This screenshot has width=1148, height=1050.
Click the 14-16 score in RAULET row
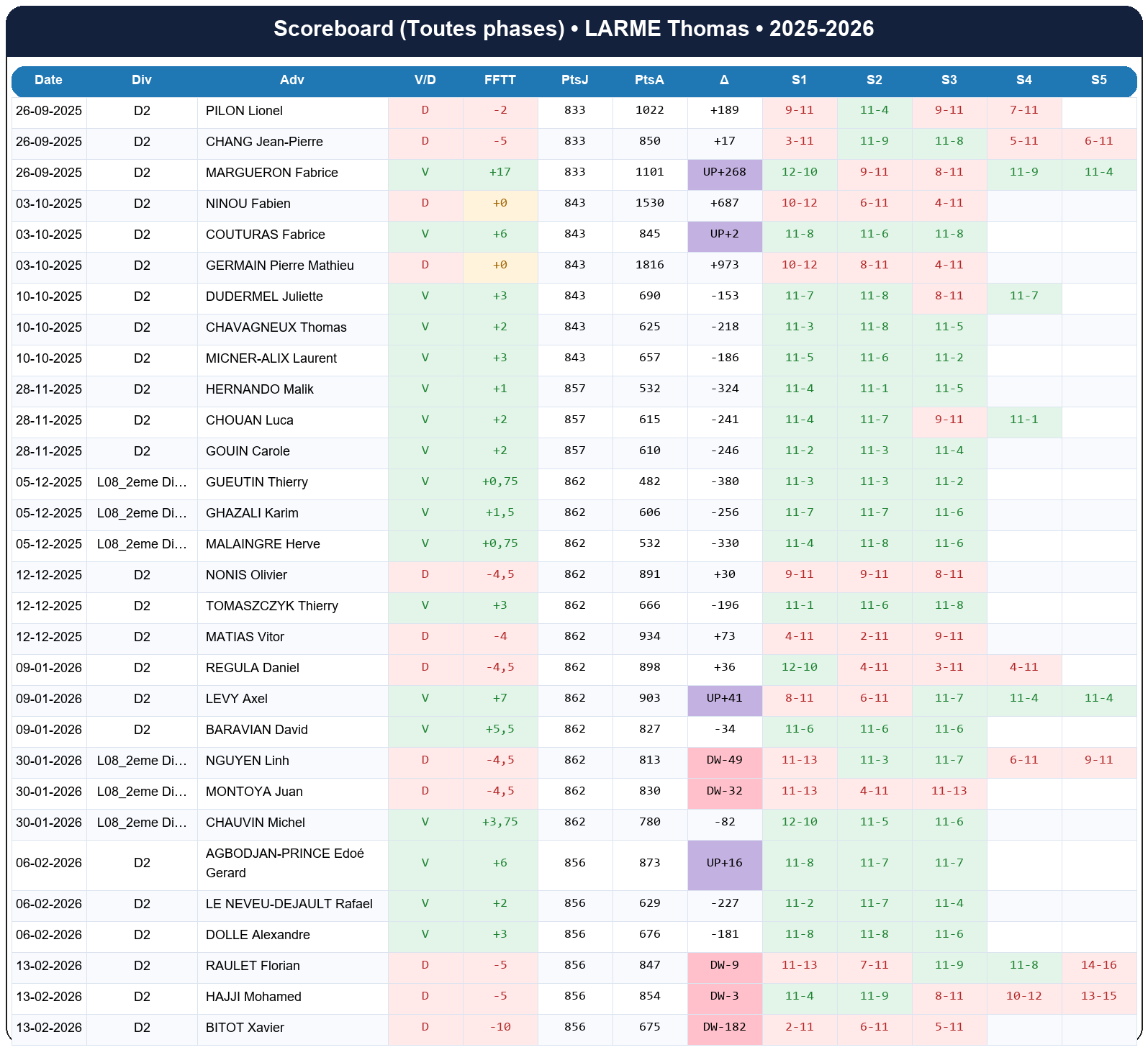pos(1098,966)
